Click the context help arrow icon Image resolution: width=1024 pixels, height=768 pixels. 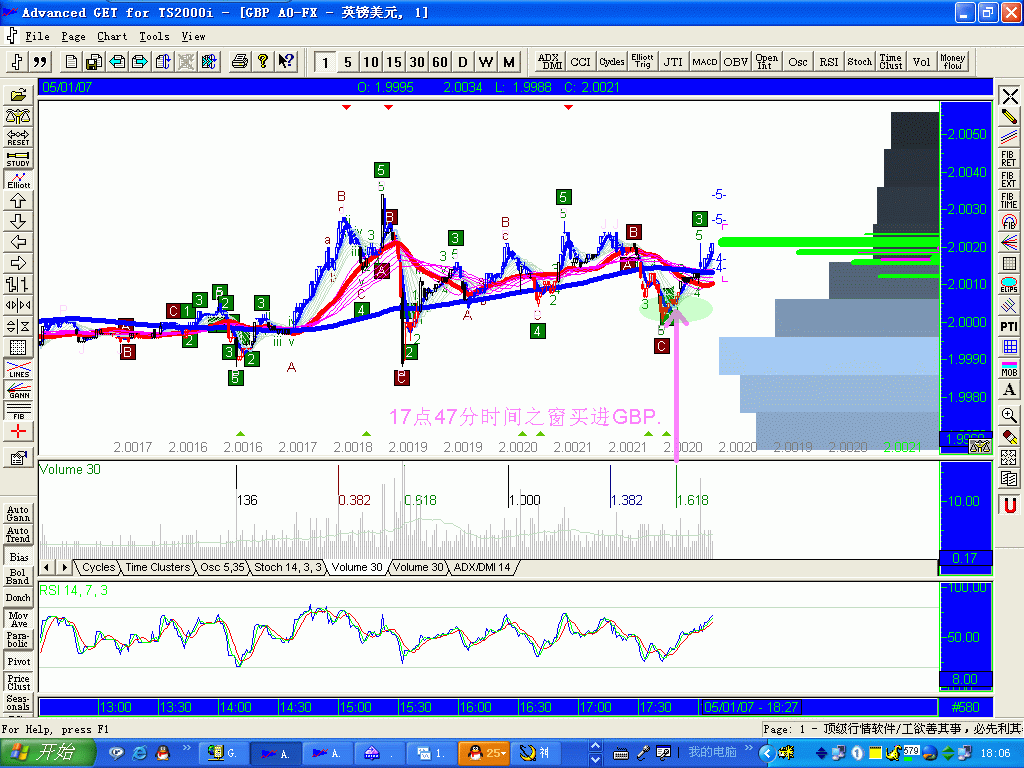pos(285,62)
